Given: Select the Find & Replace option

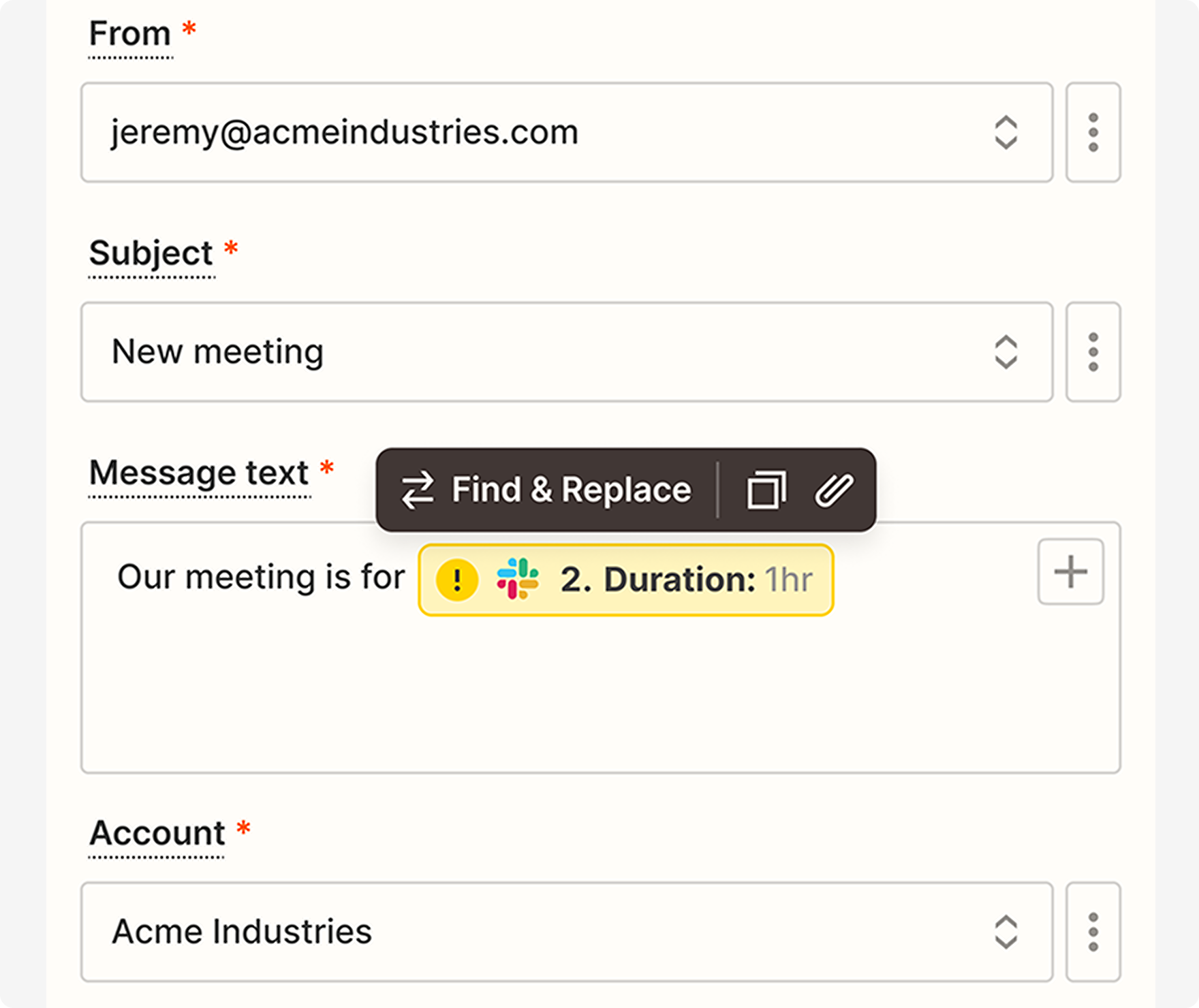Looking at the screenshot, I should tap(571, 490).
